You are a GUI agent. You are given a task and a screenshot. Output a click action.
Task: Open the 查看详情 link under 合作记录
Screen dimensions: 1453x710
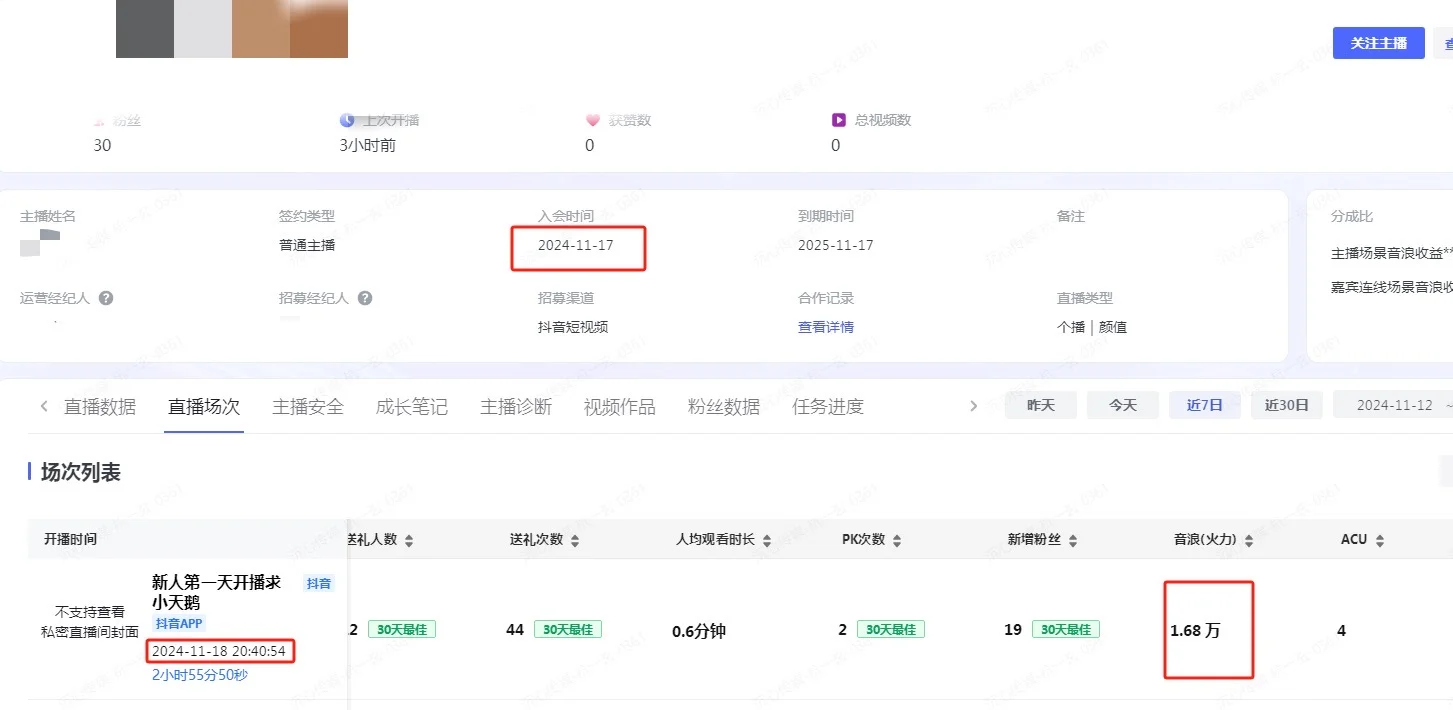click(x=826, y=327)
